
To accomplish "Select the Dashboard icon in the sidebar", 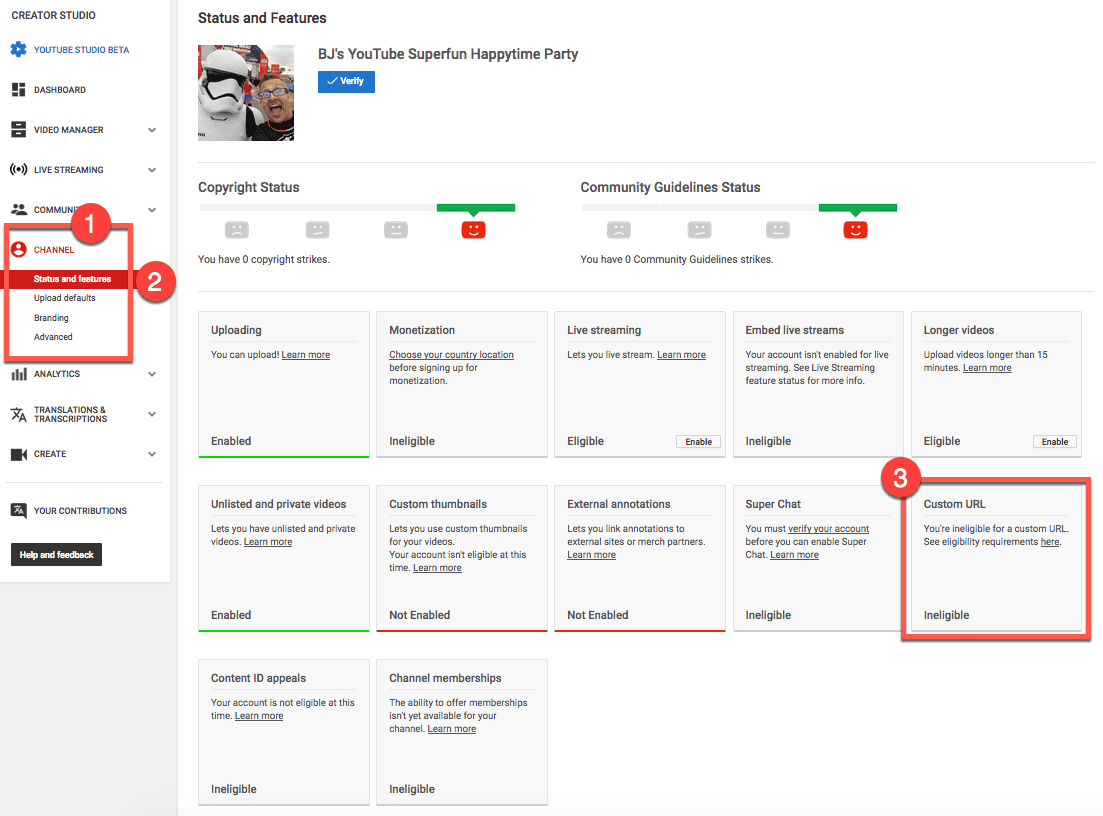I will pyautogui.click(x=16, y=89).
